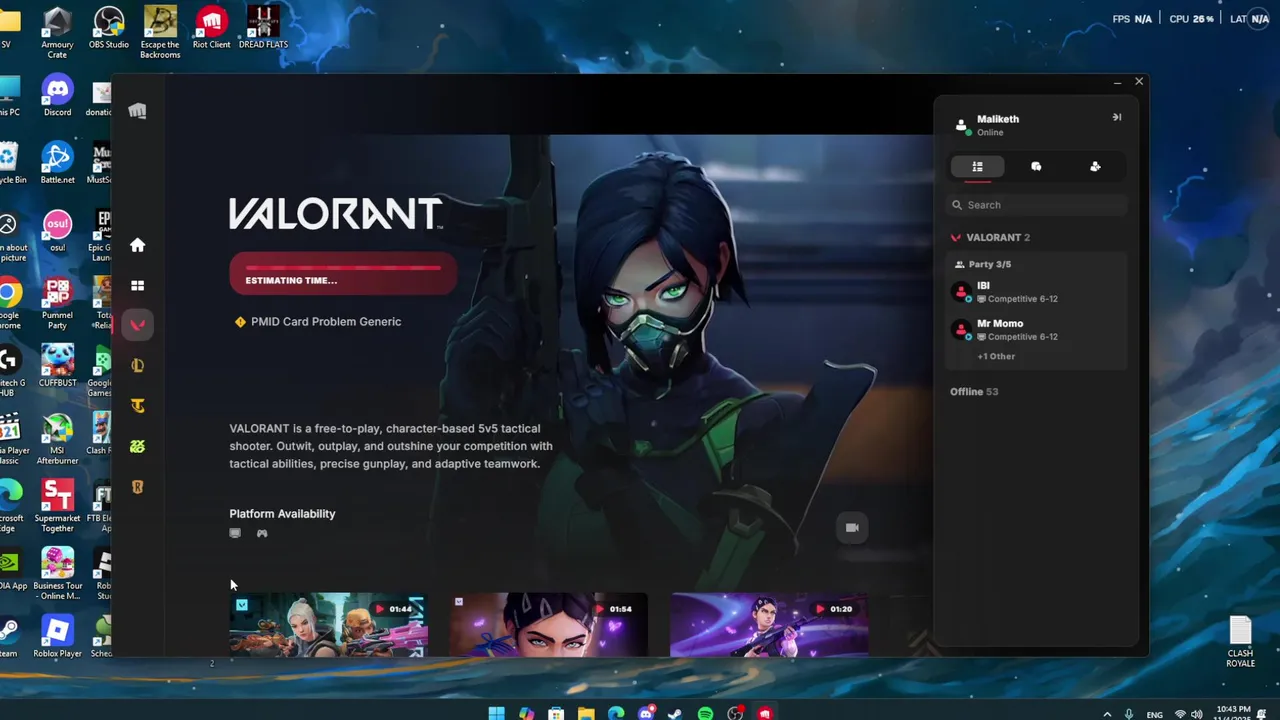Open the Windows Start menu

tap(496, 713)
